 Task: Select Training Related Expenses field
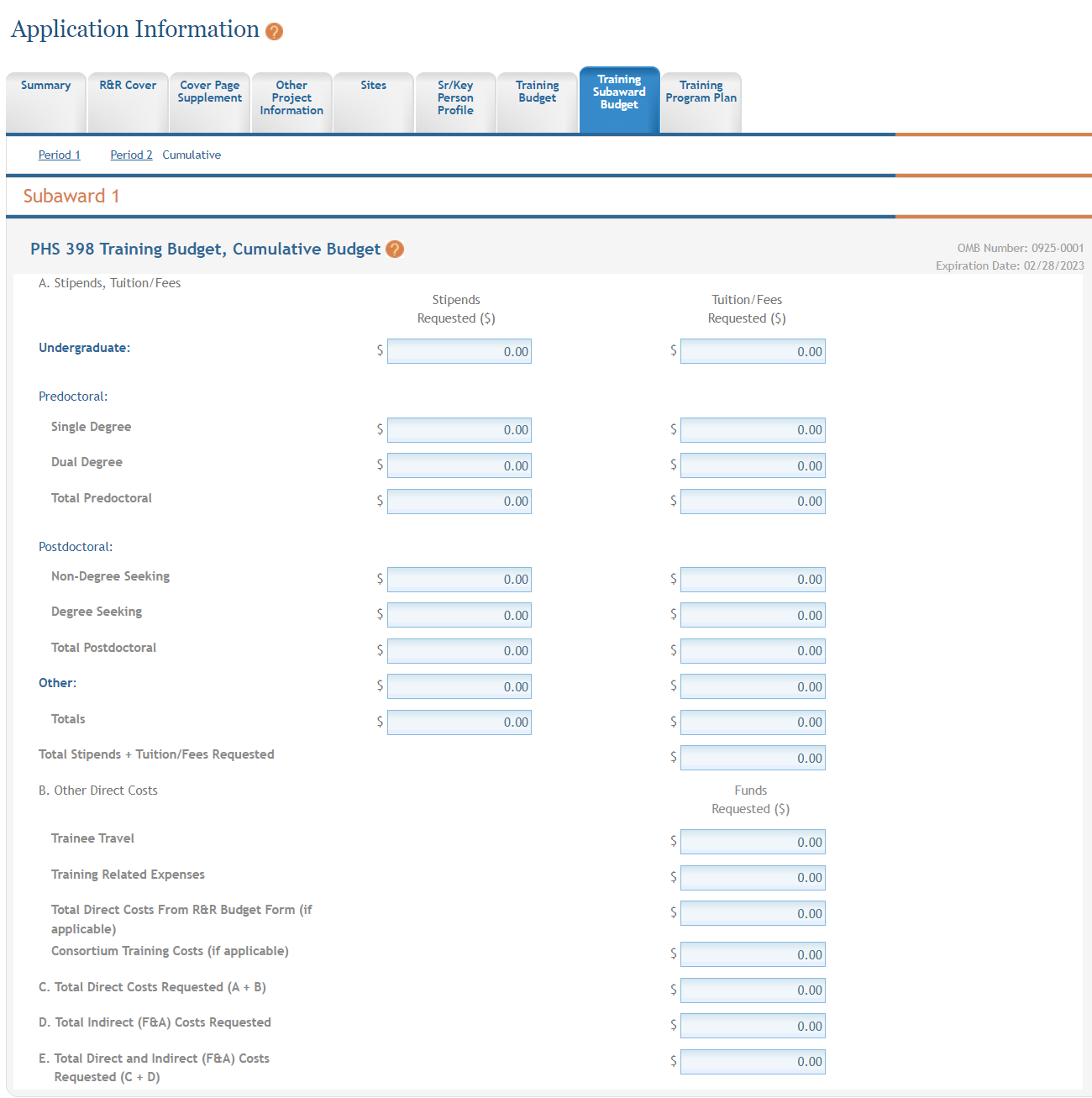[753, 878]
